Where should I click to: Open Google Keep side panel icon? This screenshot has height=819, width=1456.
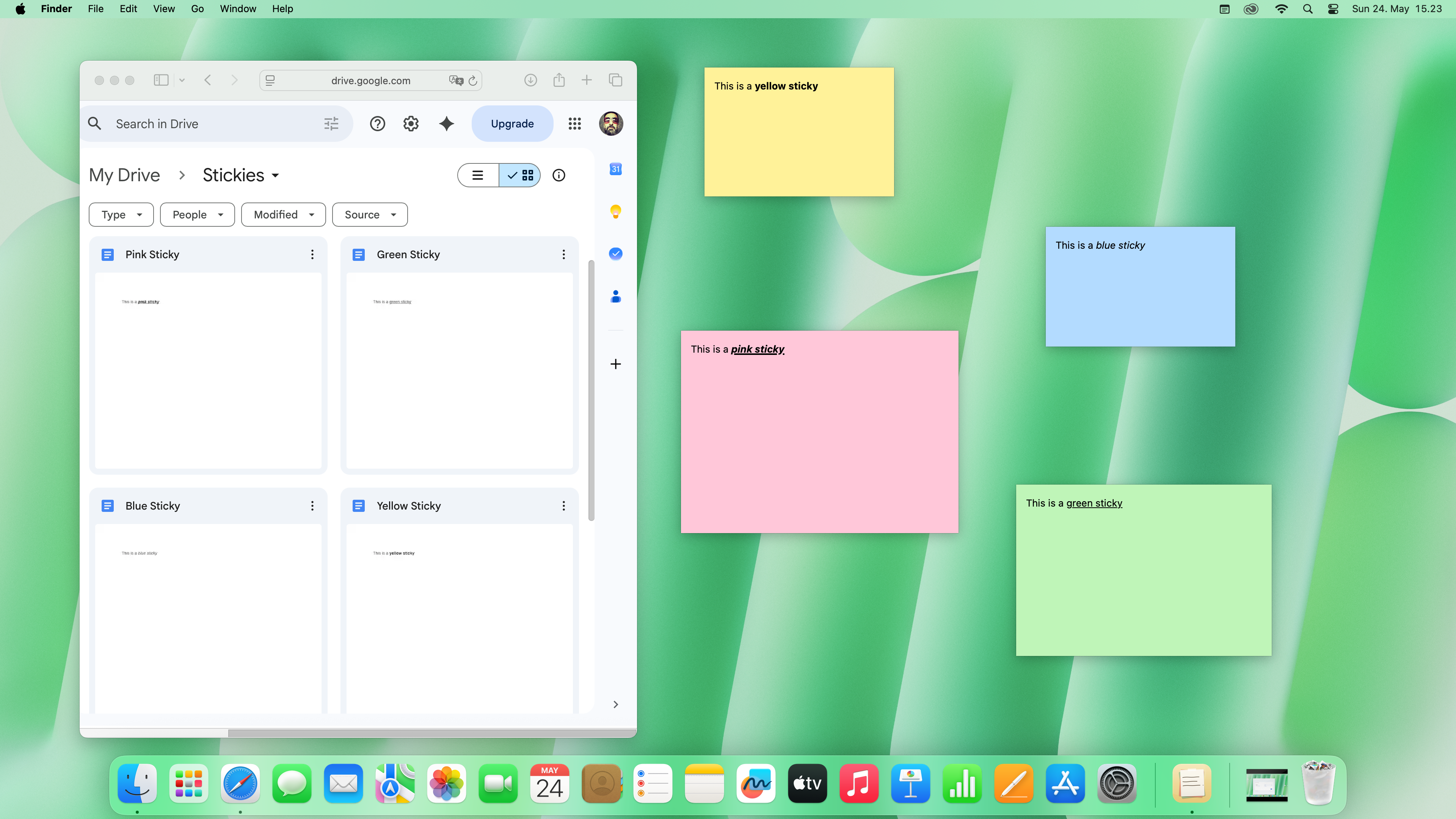[x=615, y=212]
